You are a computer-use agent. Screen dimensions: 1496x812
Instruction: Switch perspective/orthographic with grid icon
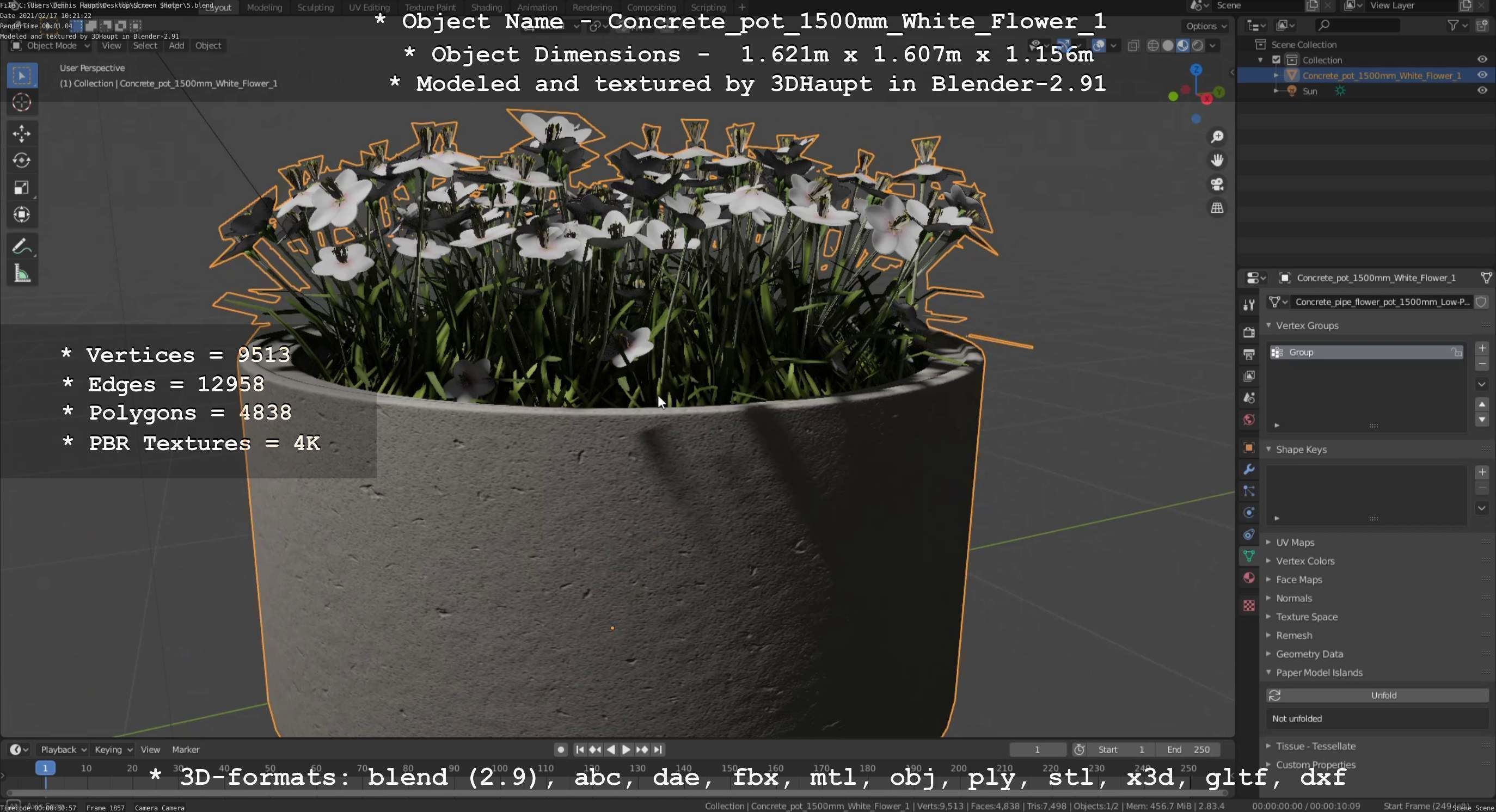pyautogui.click(x=1217, y=208)
